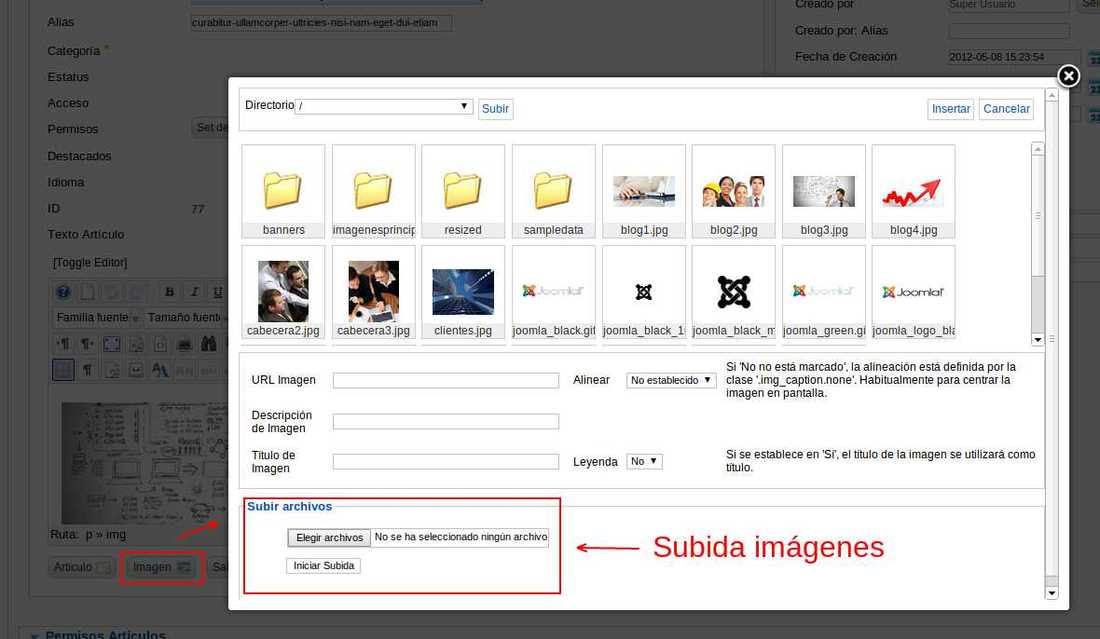Open the resized folder
The height and width of the screenshot is (639, 1100).
point(463,191)
